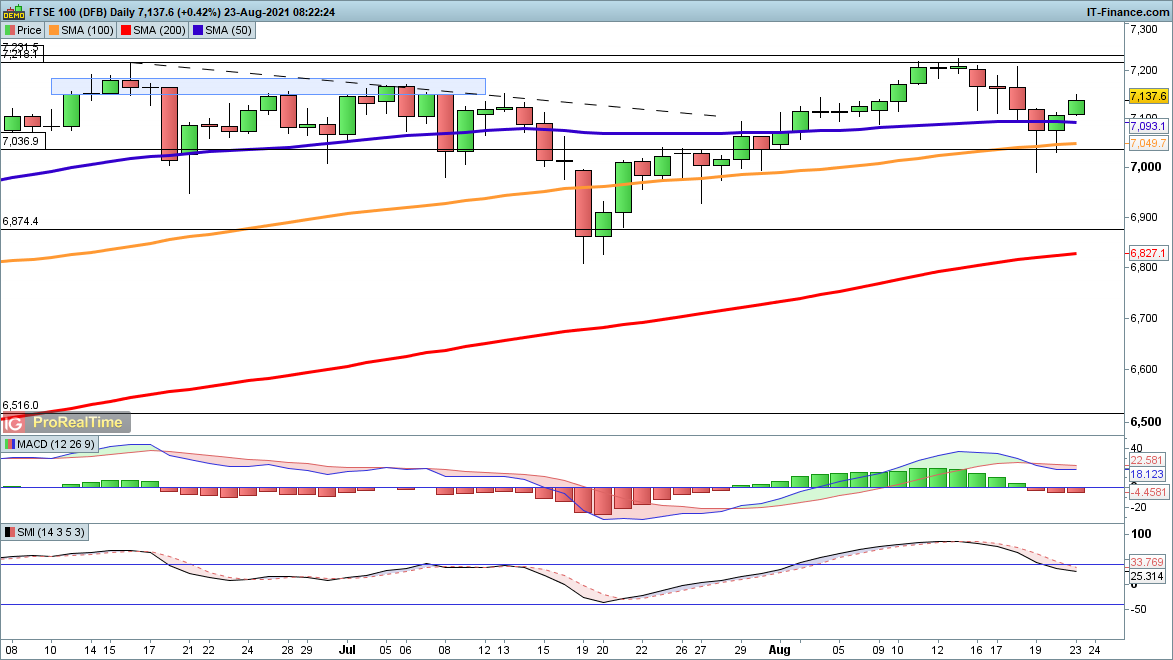This screenshot has width=1173, height=660.
Task: Click the red 6,827.1 SMA 200 value tag
Action: [x=1146, y=253]
